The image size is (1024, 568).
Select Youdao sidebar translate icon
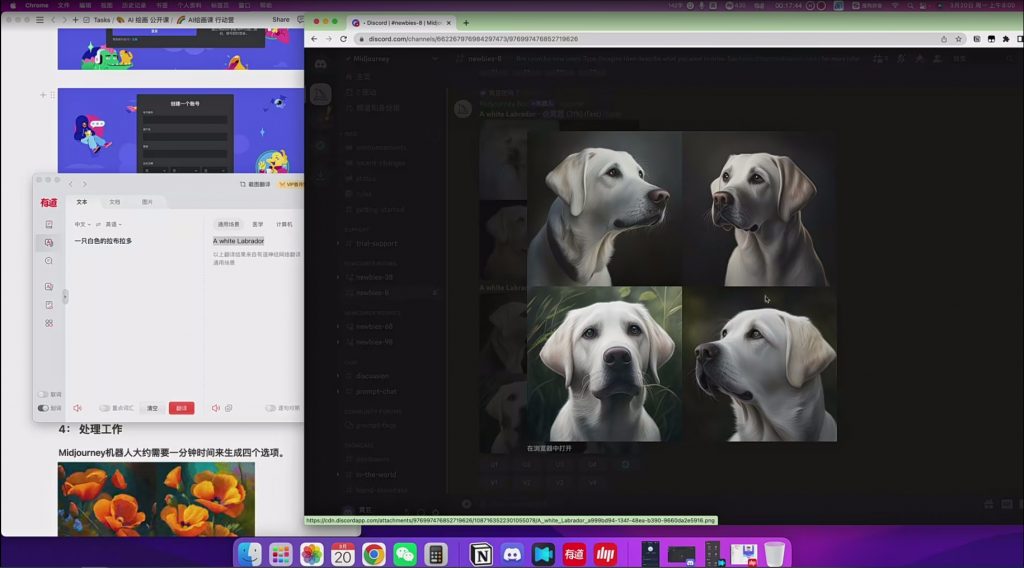pos(49,243)
